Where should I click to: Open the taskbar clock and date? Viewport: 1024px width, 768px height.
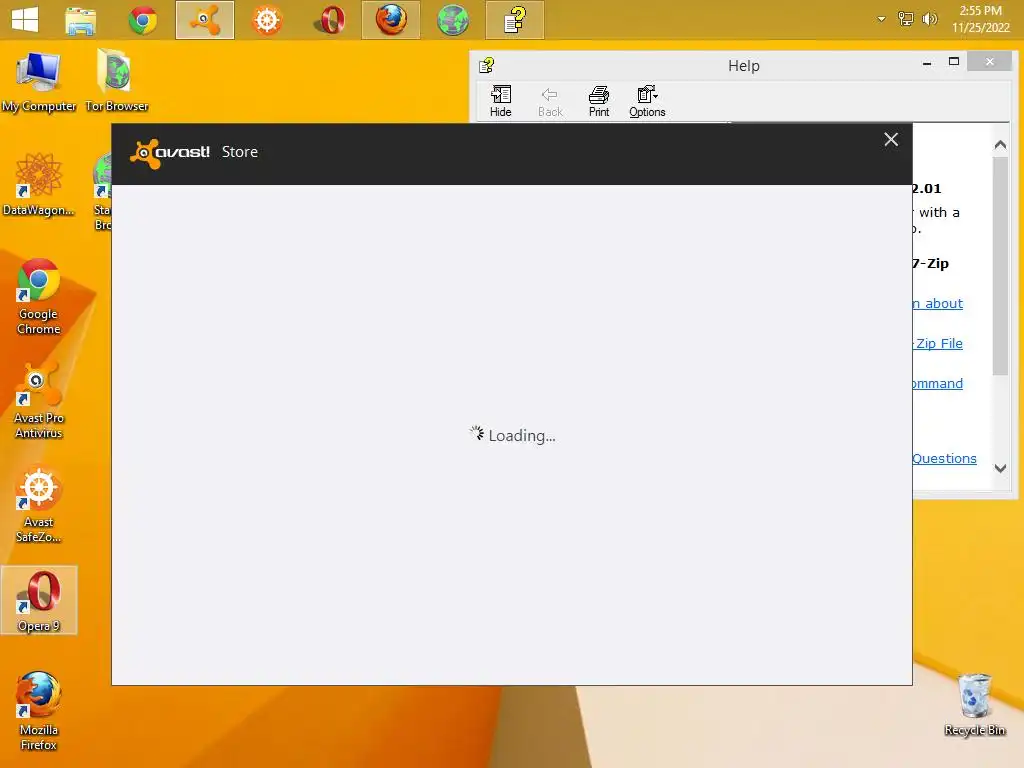pyautogui.click(x=980, y=19)
